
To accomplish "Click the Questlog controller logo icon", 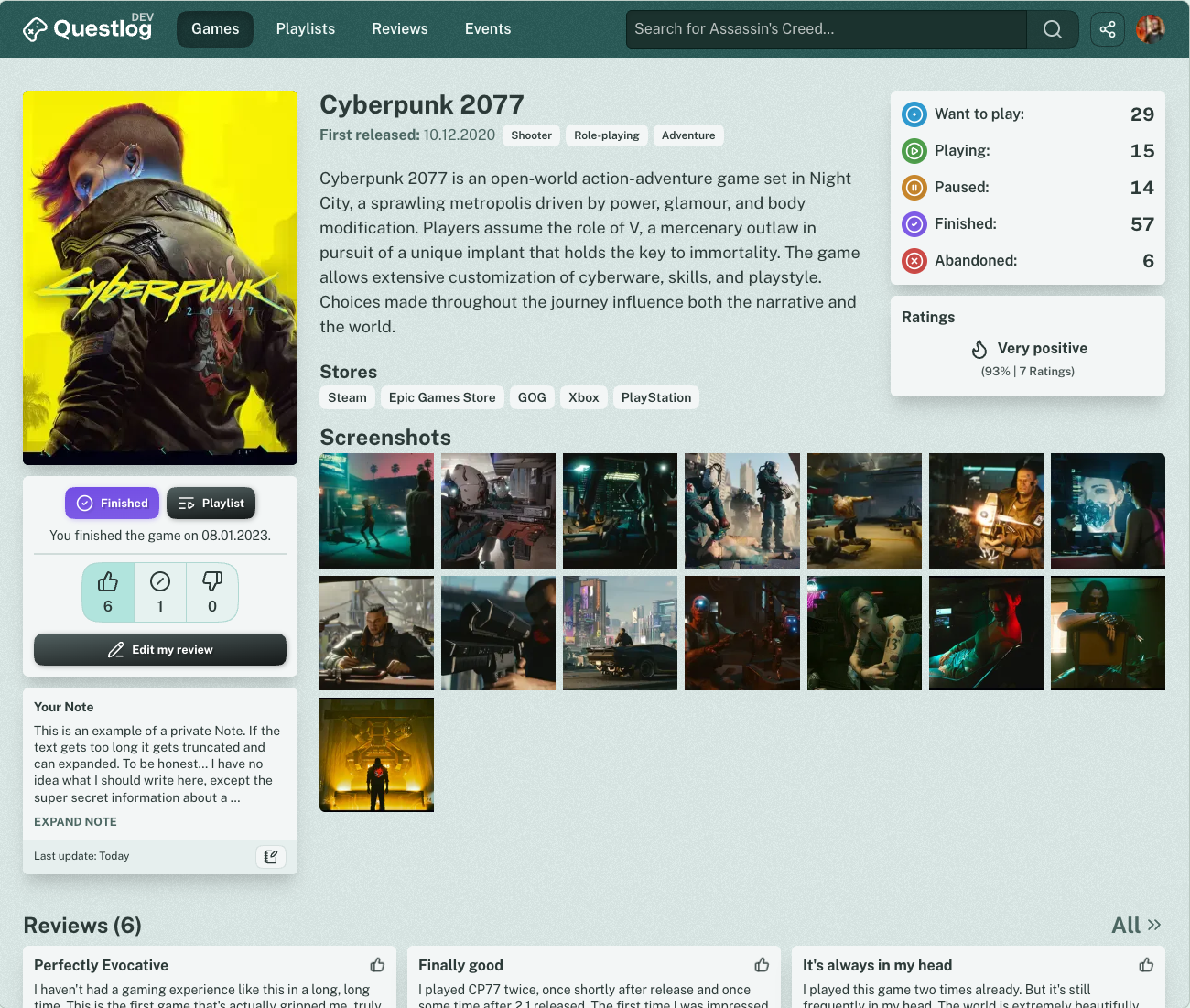I will point(35,29).
